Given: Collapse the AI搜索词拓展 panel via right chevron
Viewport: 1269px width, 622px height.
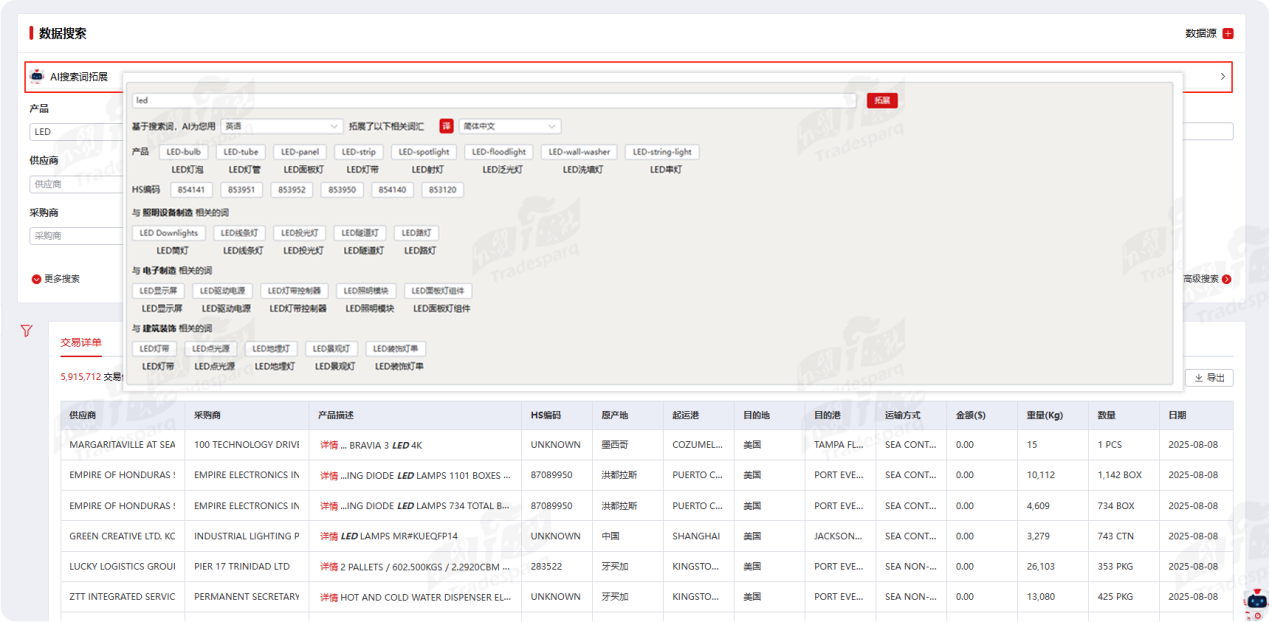Looking at the screenshot, I should (1222, 76).
